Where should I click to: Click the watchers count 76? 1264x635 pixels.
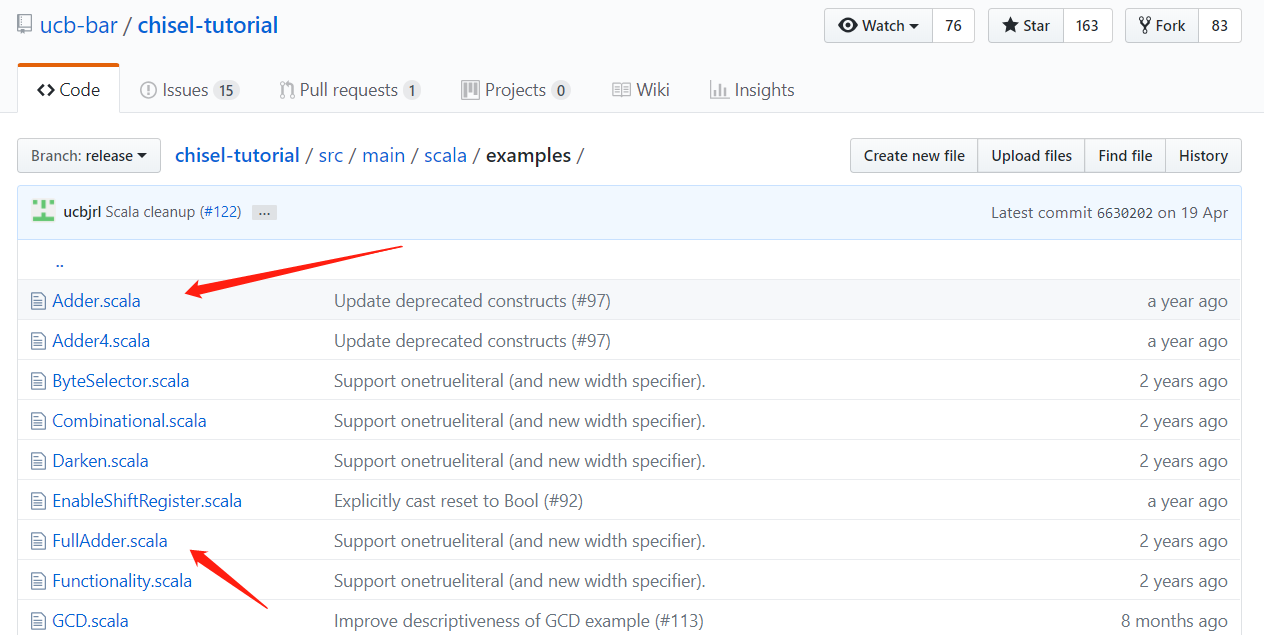point(953,26)
